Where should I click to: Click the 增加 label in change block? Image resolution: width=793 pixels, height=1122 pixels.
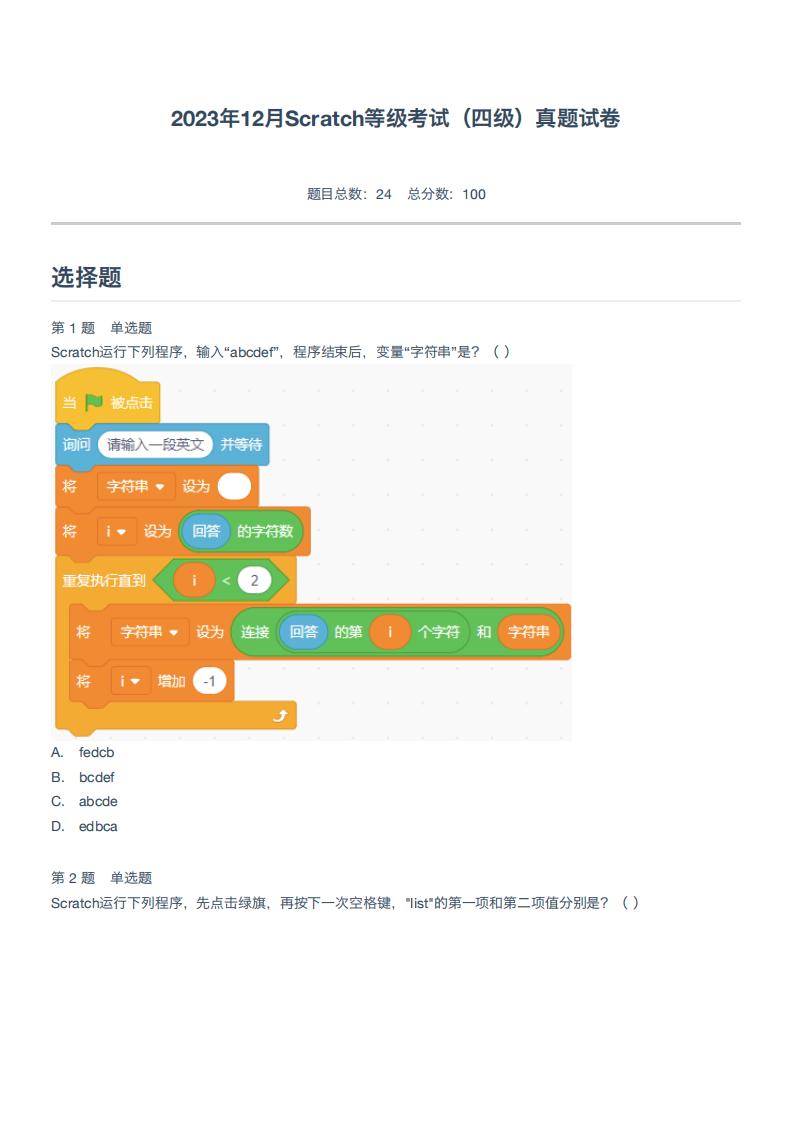[171, 681]
